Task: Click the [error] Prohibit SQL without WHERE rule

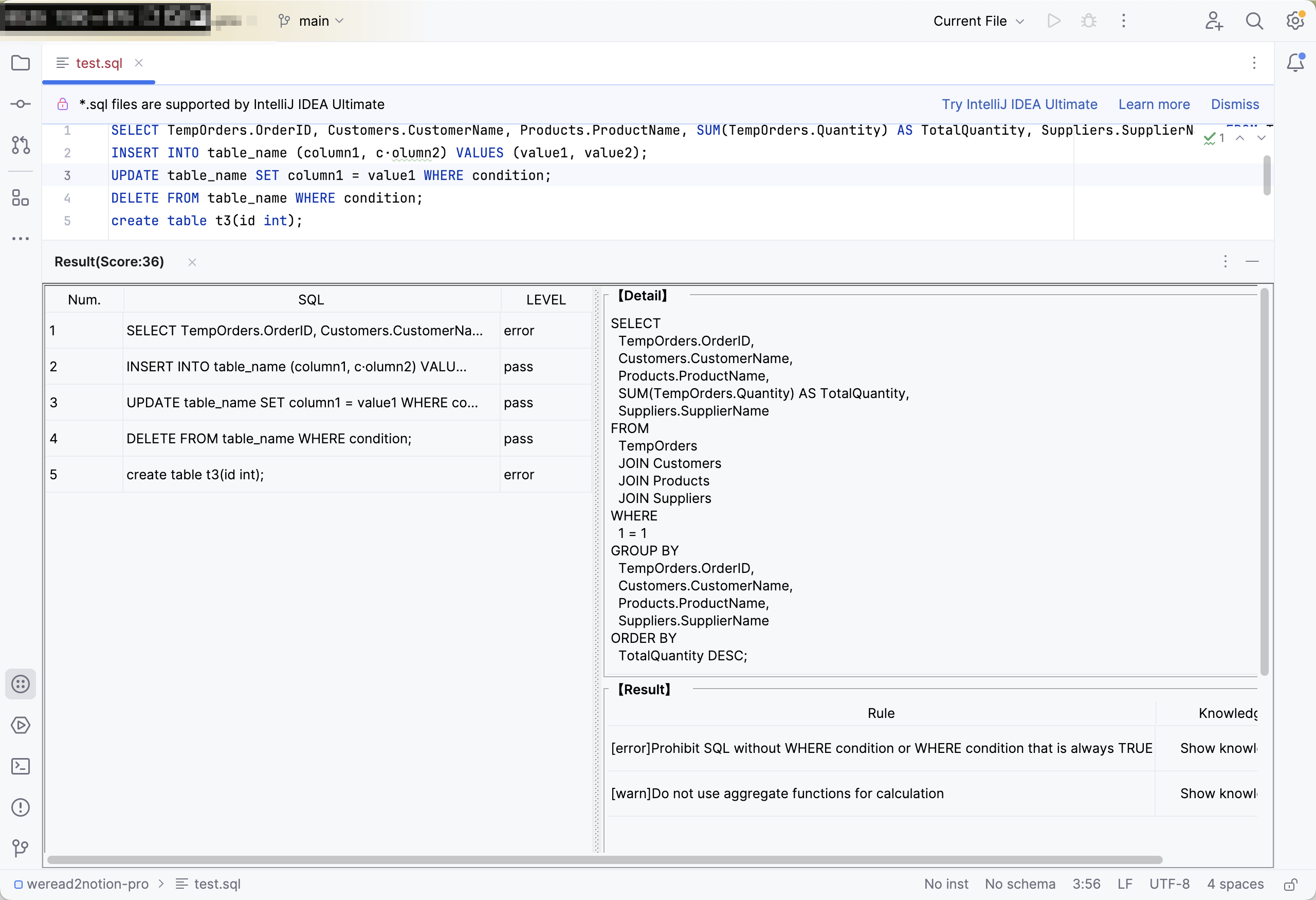Action: click(x=881, y=748)
